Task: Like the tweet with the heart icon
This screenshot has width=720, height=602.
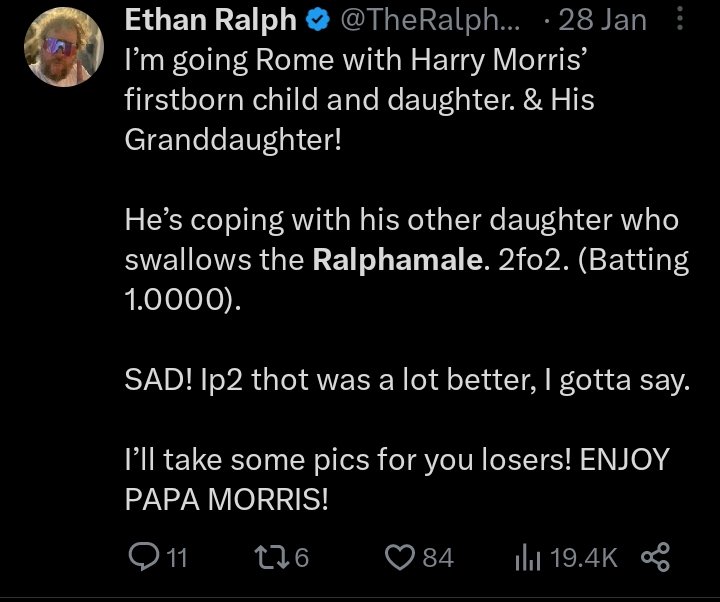Action: (400, 557)
